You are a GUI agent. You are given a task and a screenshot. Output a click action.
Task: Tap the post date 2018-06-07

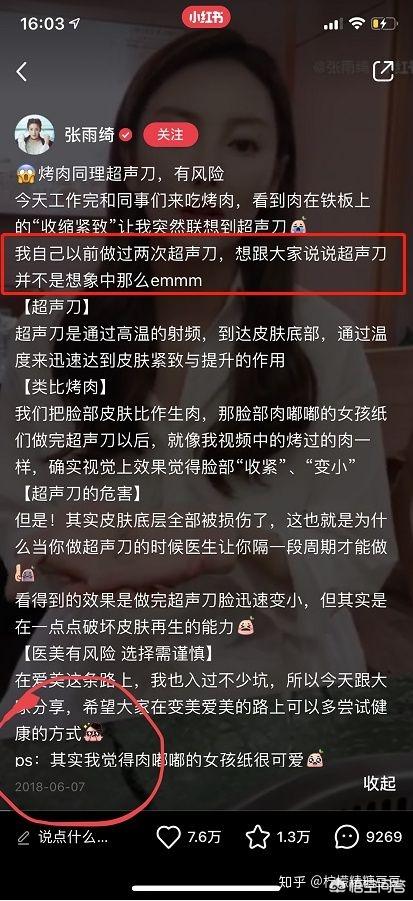pyautogui.click(x=50, y=786)
